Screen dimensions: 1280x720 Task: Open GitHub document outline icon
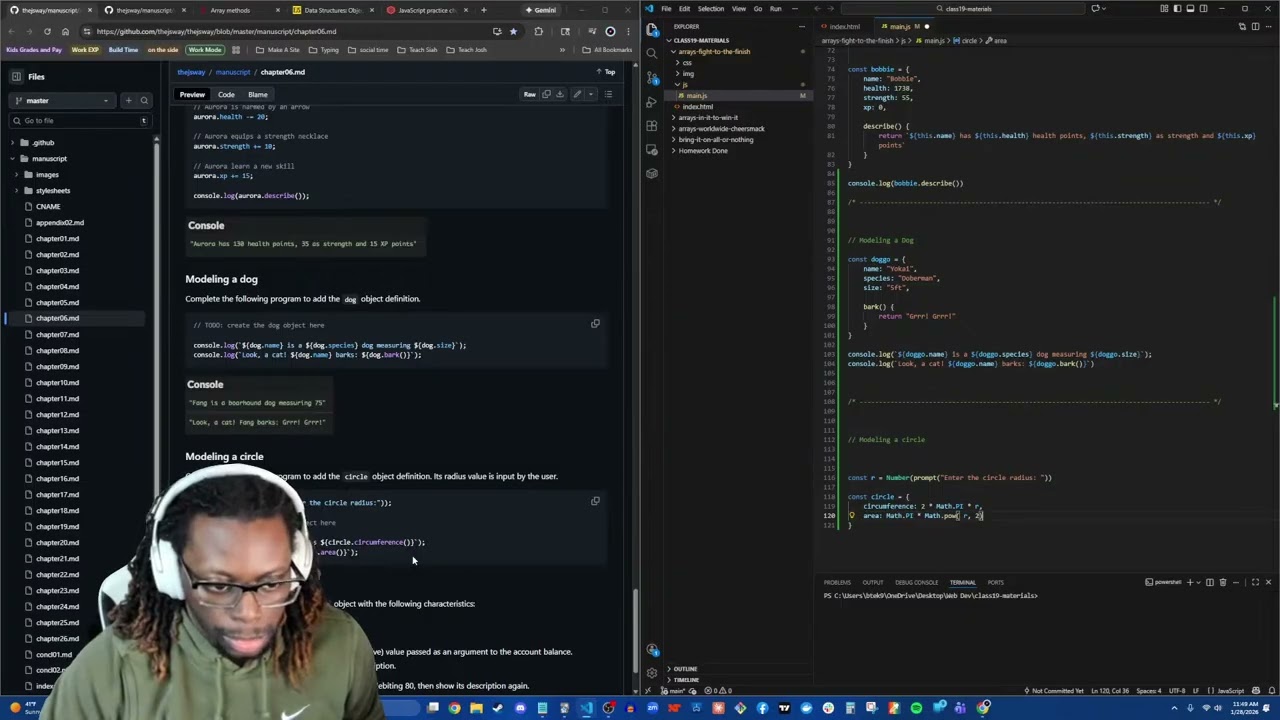click(x=608, y=94)
